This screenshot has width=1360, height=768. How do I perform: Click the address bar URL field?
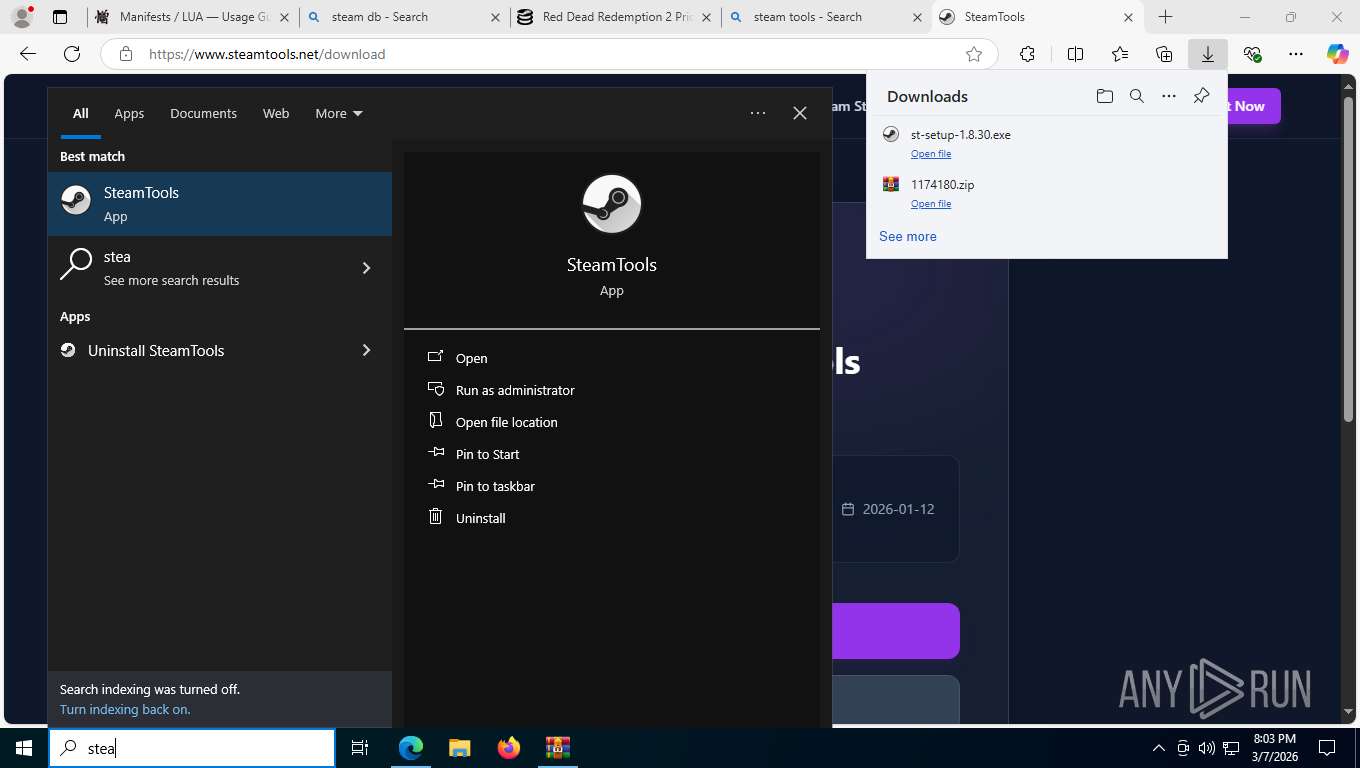tap(549, 54)
